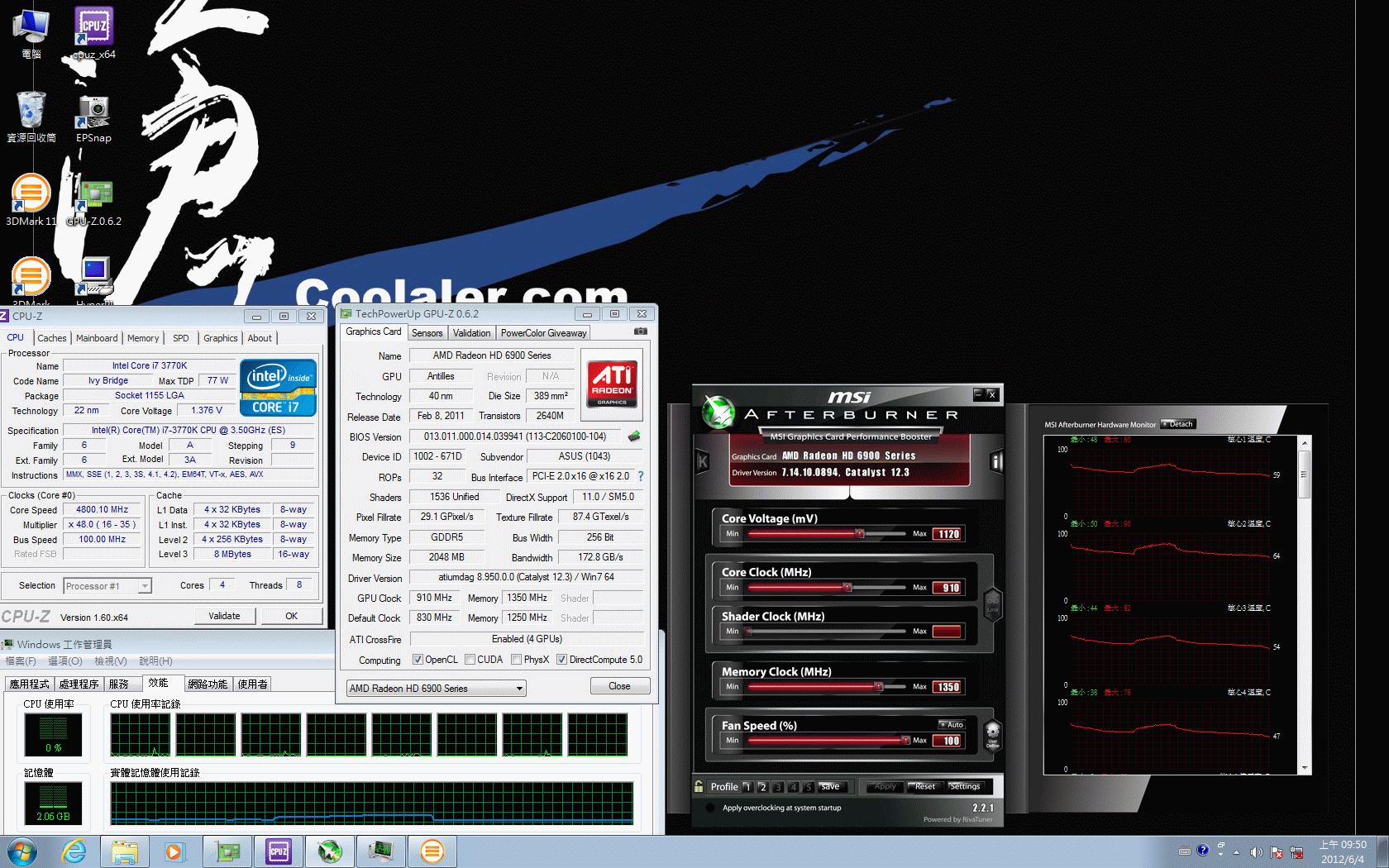Switch to the Sensors tab in GPU-Z
This screenshot has height=868, width=1389.
point(427,333)
